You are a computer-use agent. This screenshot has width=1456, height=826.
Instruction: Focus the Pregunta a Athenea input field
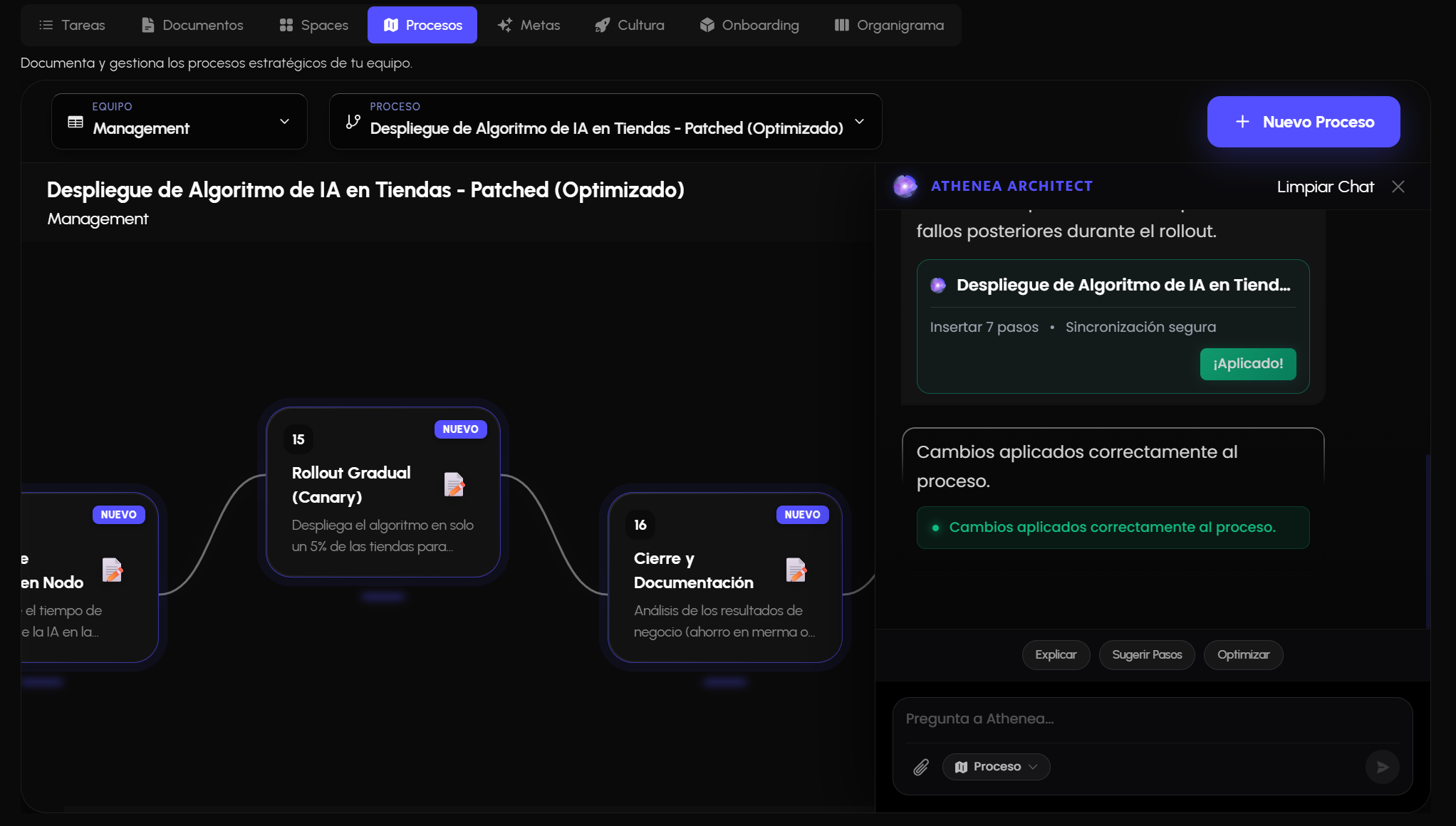(1150, 719)
